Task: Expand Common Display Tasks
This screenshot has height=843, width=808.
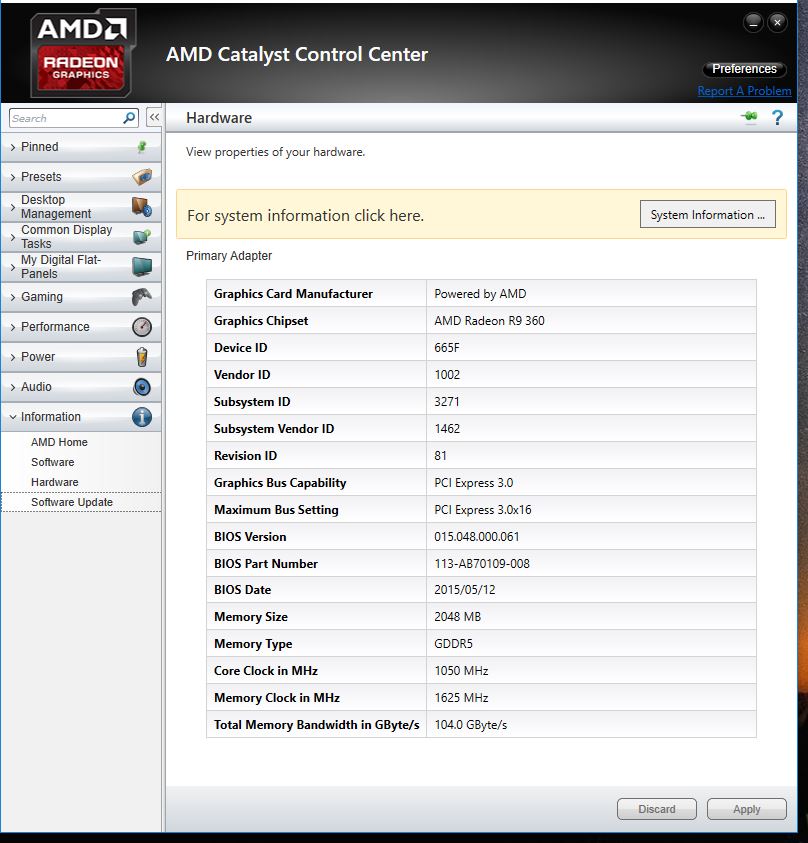Action: tap(81, 237)
